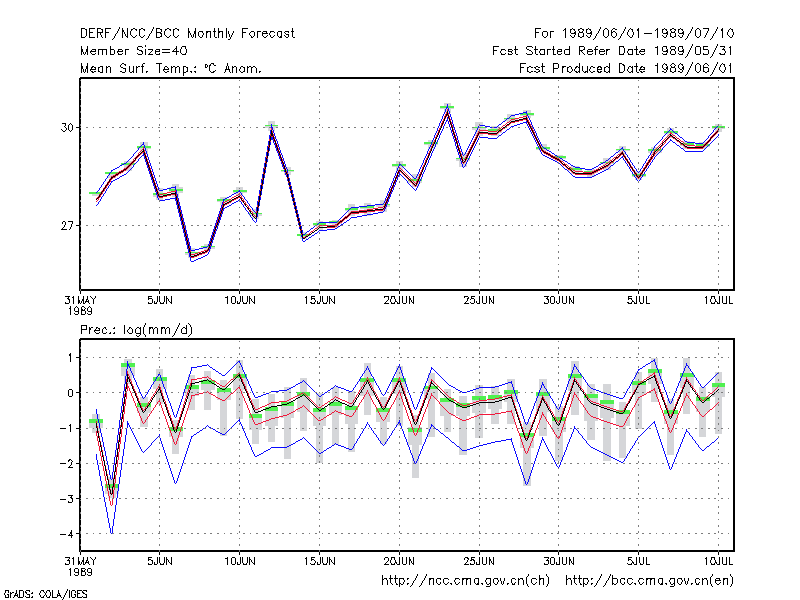Click the GrADS: COLA/IGES credit text

(x=45, y=594)
